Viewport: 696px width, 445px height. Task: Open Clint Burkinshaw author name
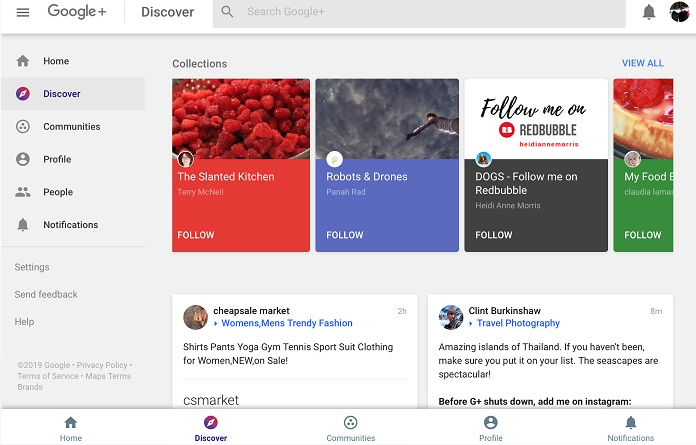(505, 311)
